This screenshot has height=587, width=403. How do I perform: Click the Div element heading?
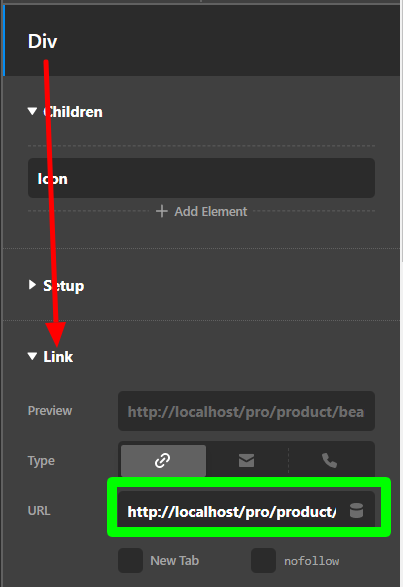coord(42,41)
